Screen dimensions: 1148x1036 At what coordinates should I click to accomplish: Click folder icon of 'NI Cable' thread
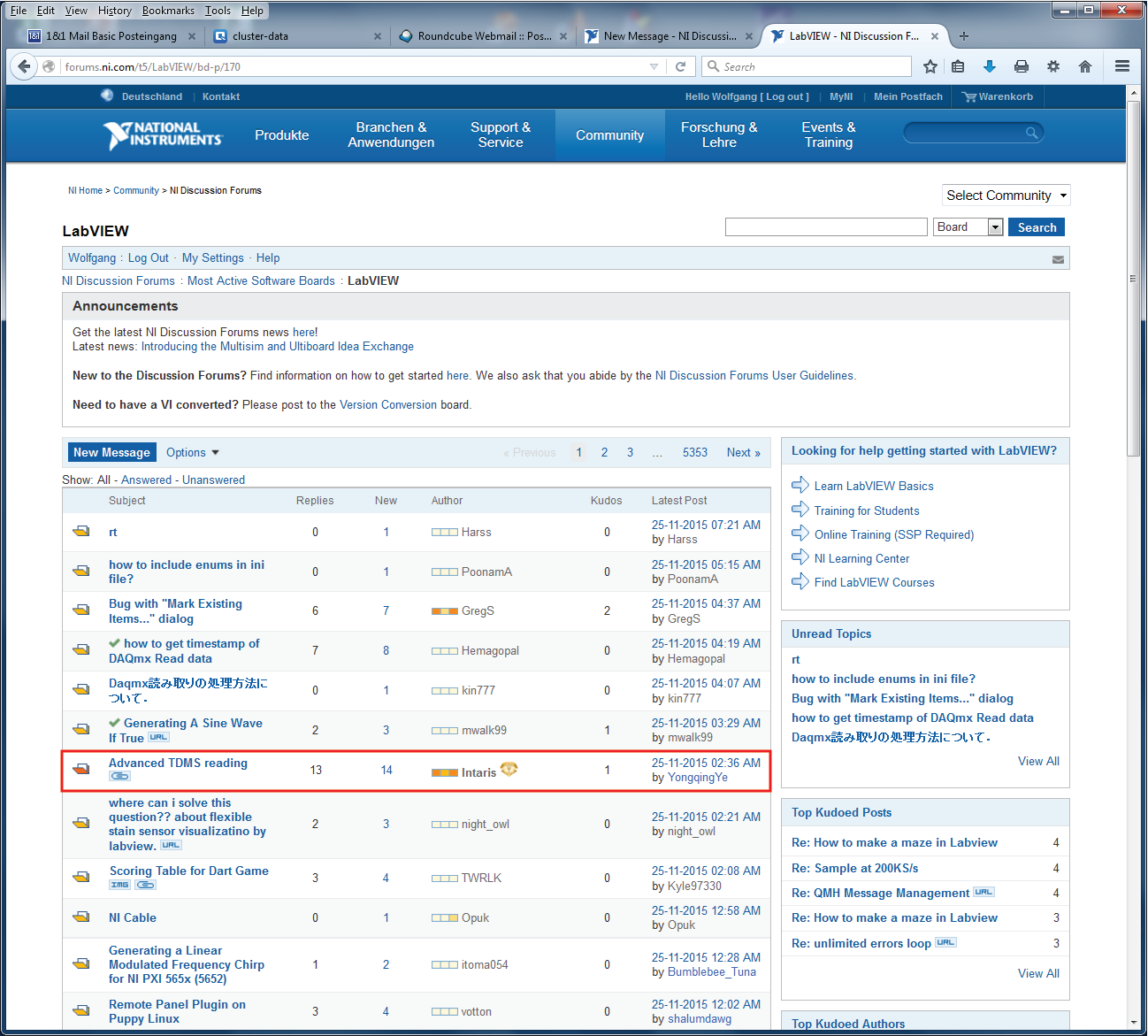[x=81, y=917]
